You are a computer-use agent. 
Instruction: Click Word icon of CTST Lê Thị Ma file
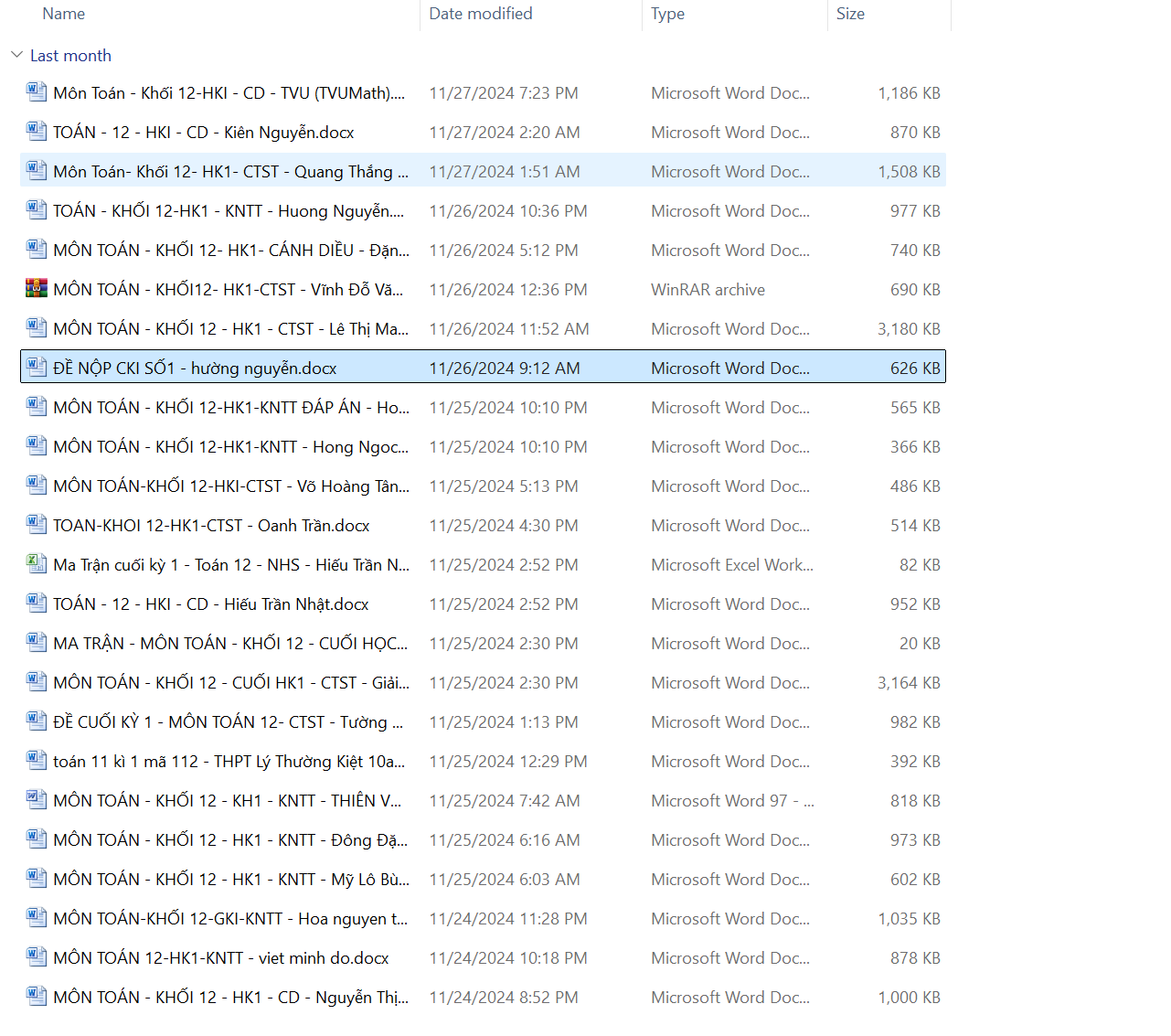(x=36, y=327)
